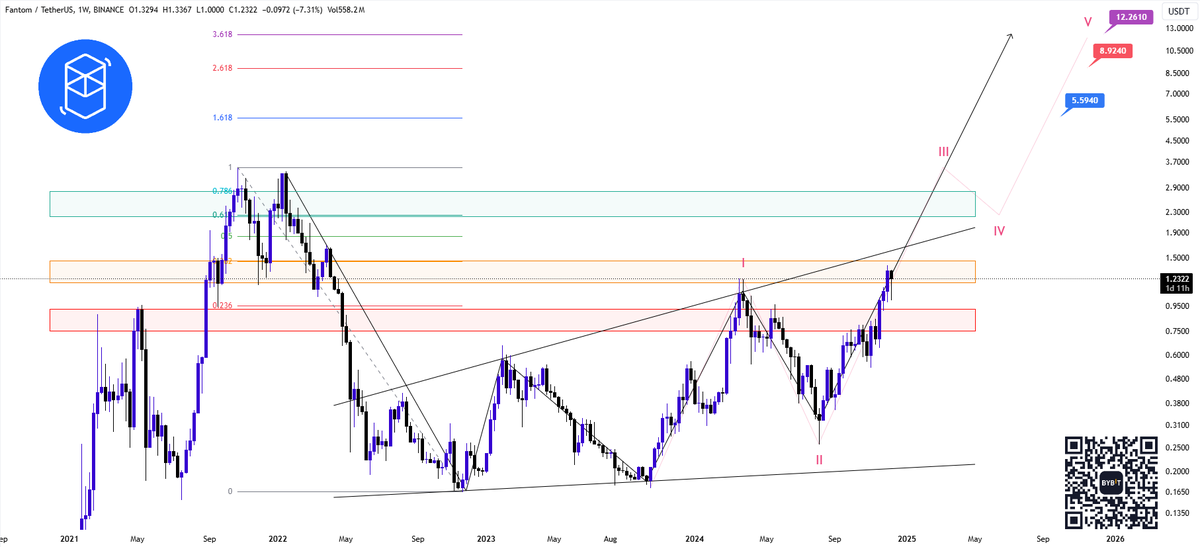Image resolution: width=1200 pixels, height=547 pixels.
Task: Click 2021 on the time axis
Action: [x=69, y=538]
